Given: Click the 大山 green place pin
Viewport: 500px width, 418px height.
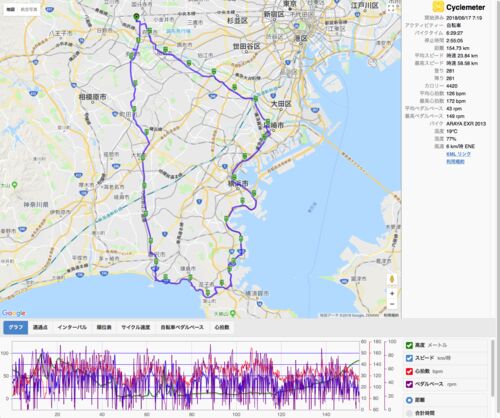Looking at the screenshot, I should click(x=14, y=184).
